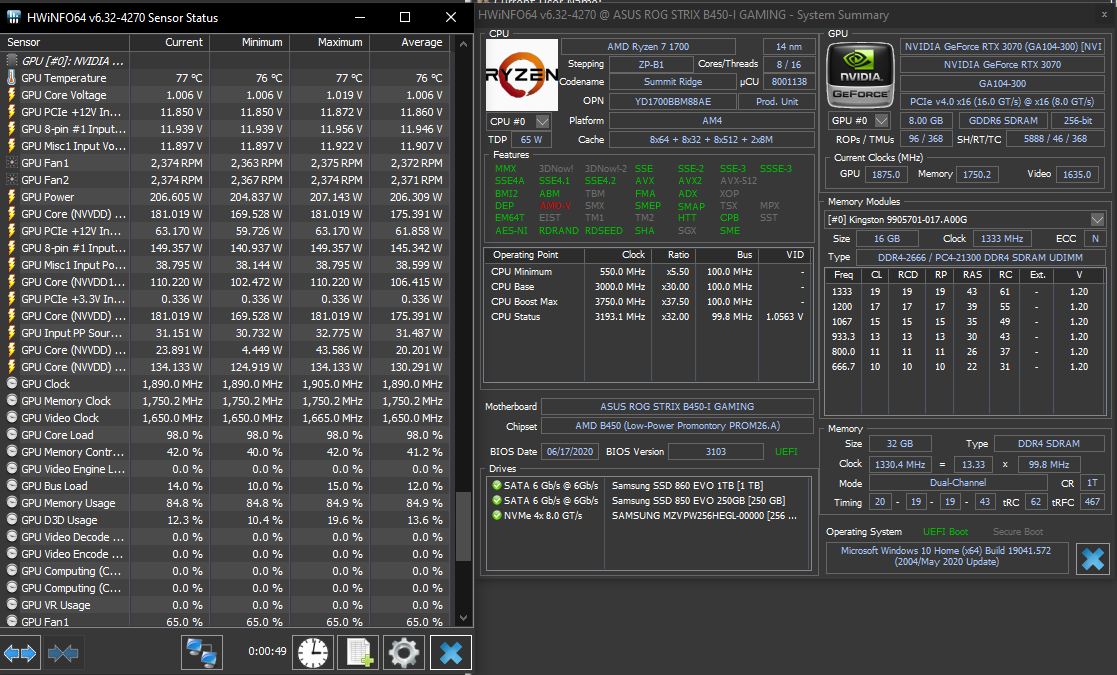Image resolution: width=1117 pixels, height=675 pixels.
Task: Click the Memory Size 32 GB field
Action: click(900, 444)
